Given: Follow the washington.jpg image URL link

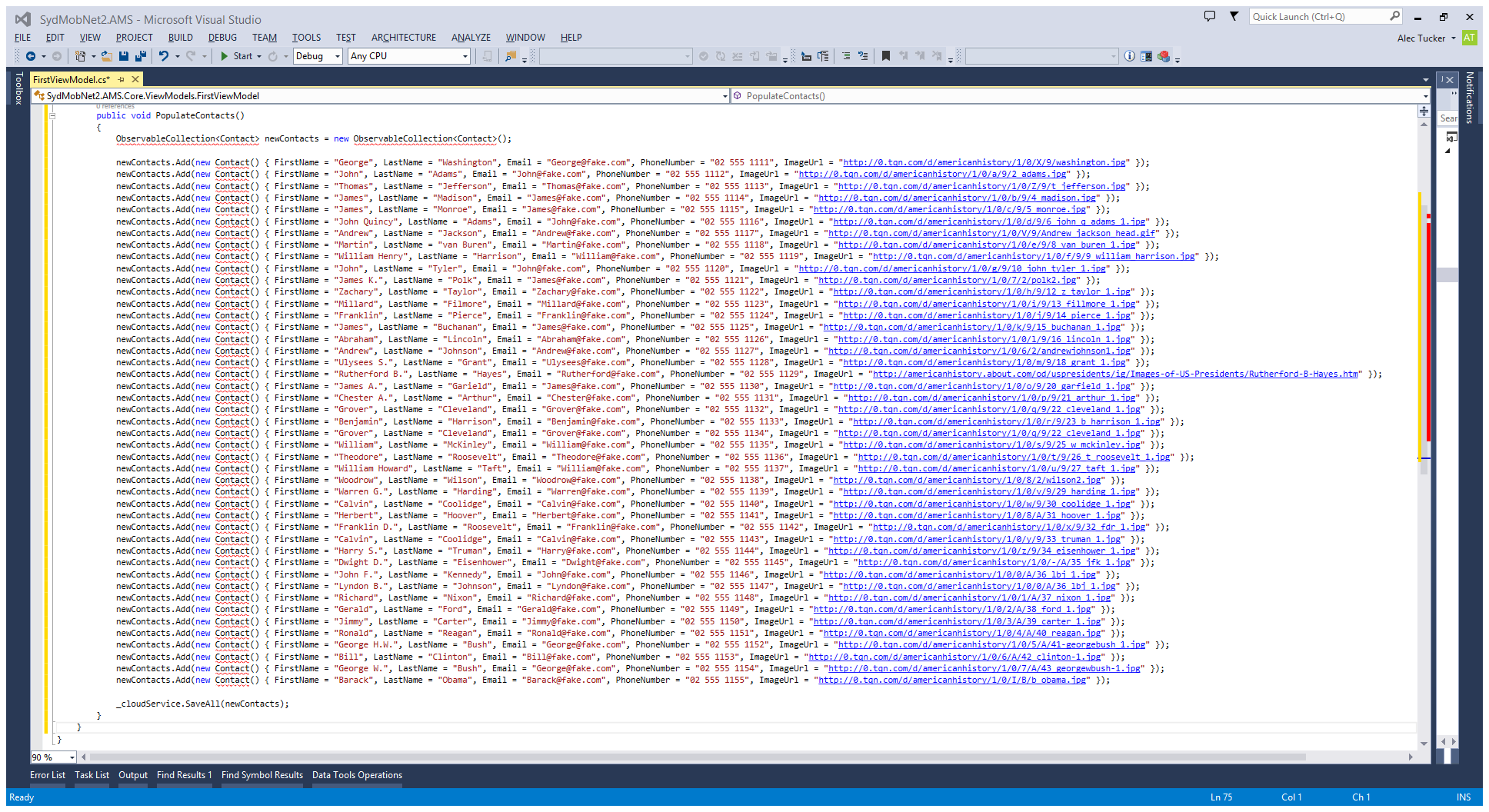Looking at the screenshot, I should (x=985, y=163).
